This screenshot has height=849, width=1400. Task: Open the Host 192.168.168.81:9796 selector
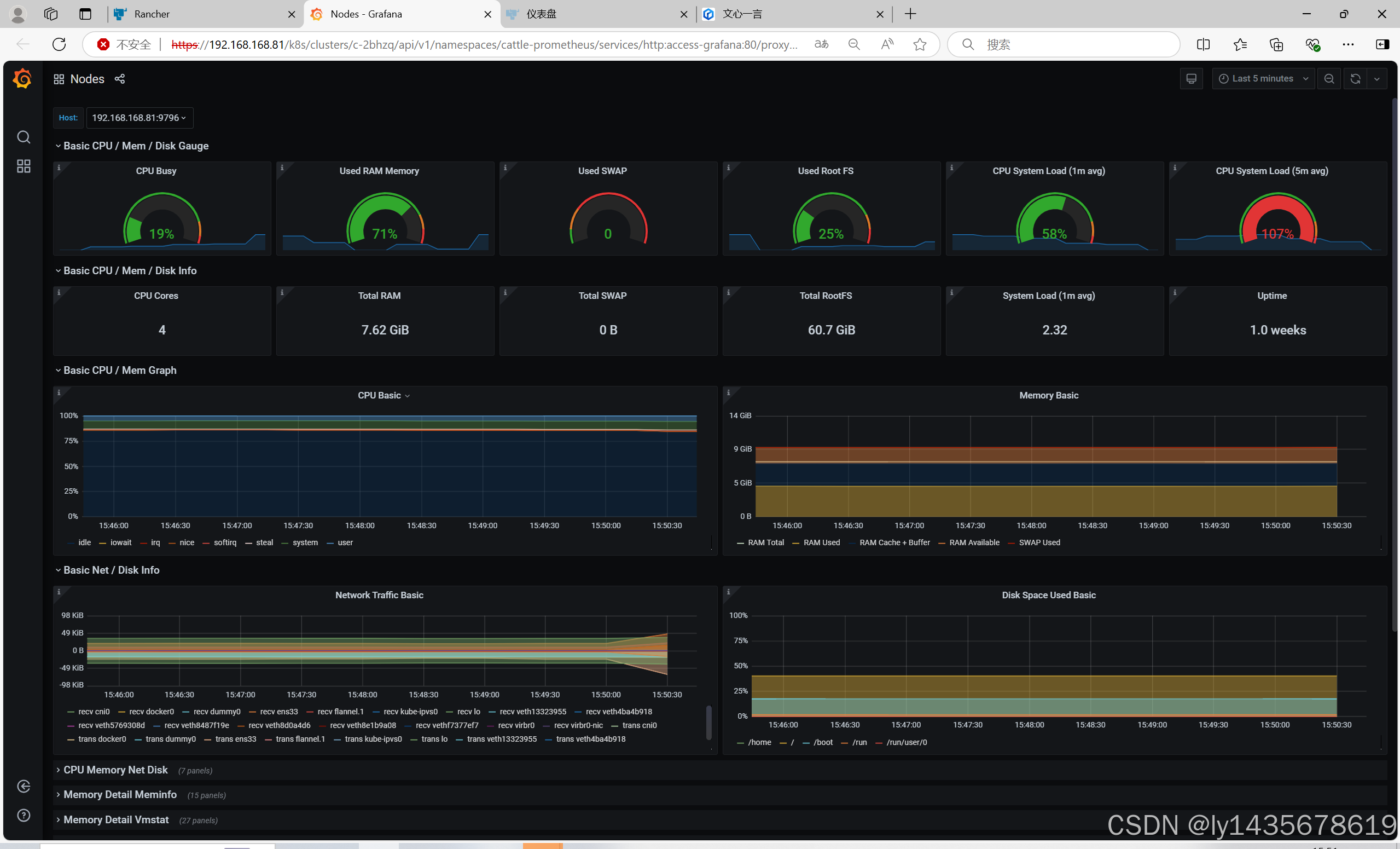(139, 118)
